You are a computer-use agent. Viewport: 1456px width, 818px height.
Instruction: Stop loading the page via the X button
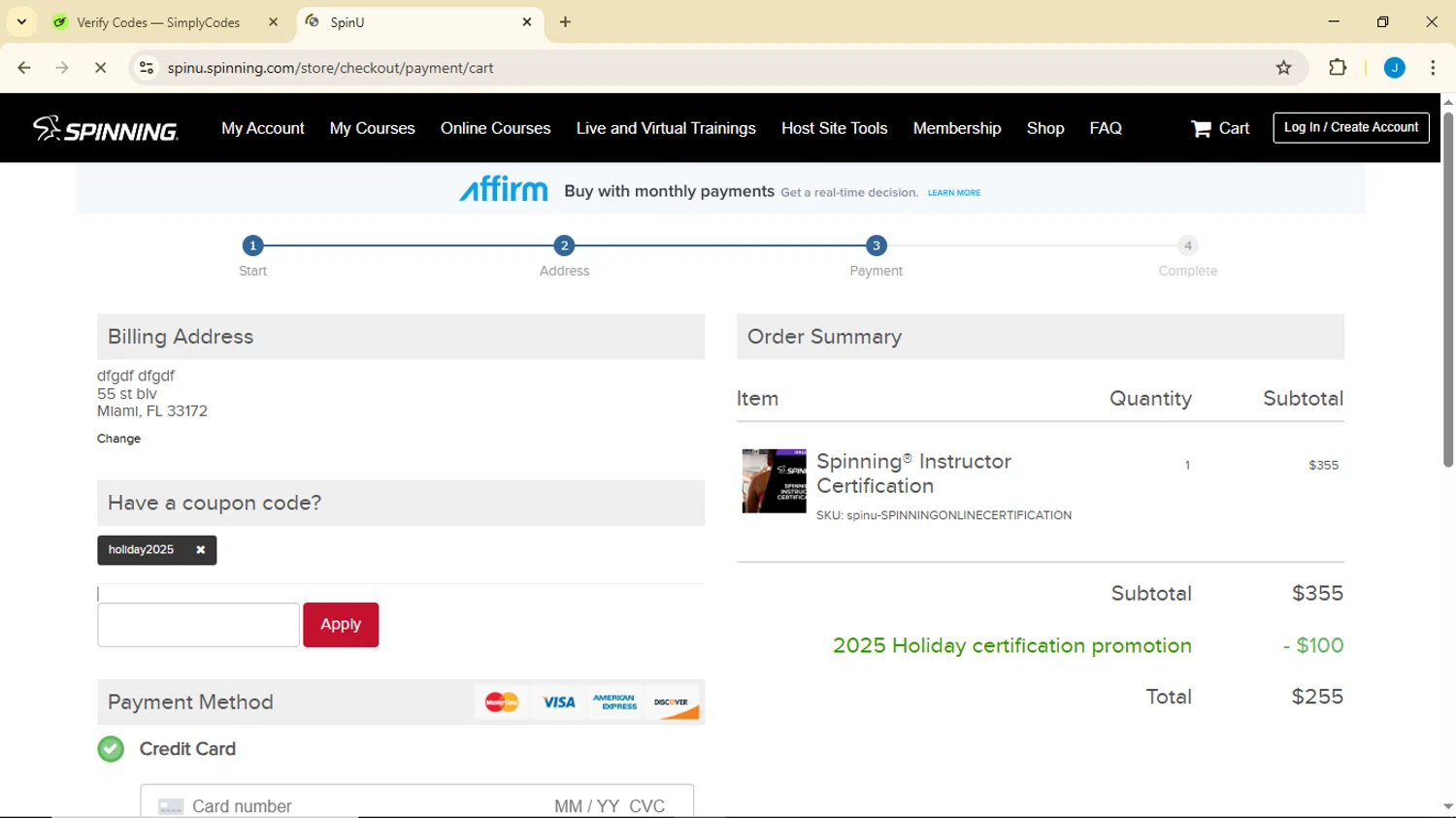[100, 68]
